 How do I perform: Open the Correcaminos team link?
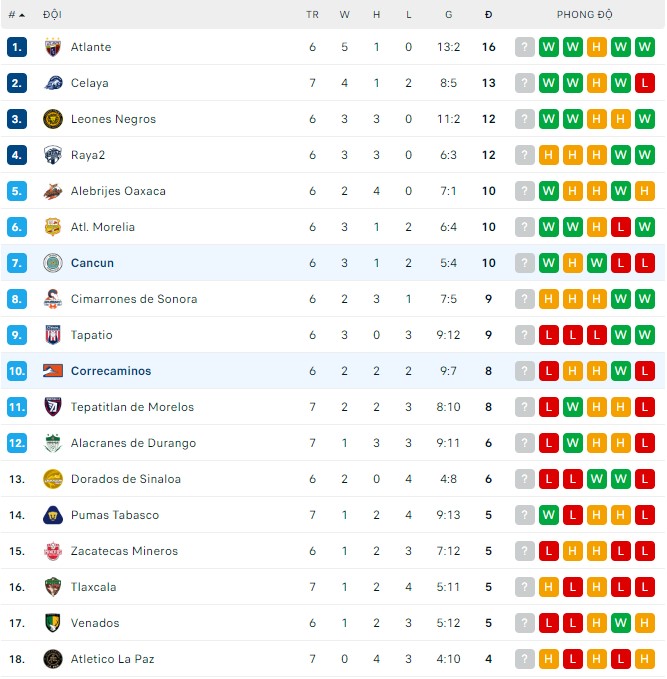pos(111,371)
